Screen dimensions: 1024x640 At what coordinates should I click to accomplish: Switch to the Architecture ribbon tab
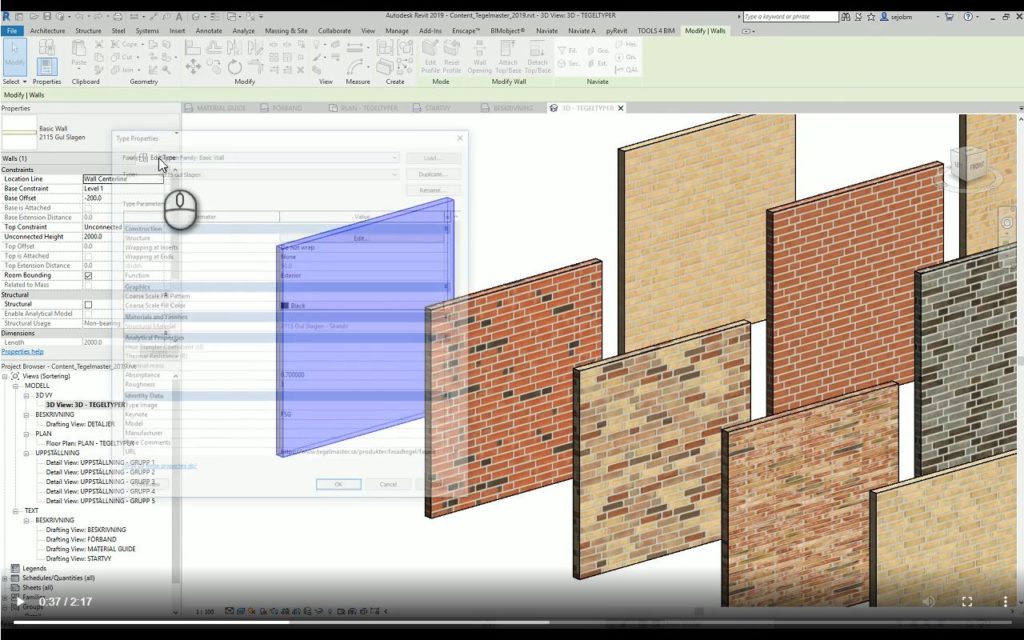pos(48,31)
